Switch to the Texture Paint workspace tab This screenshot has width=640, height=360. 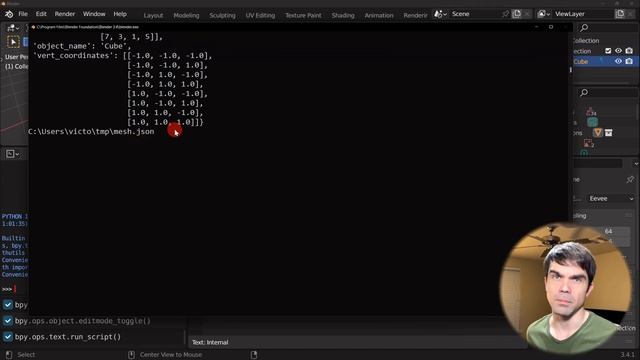(x=303, y=15)
